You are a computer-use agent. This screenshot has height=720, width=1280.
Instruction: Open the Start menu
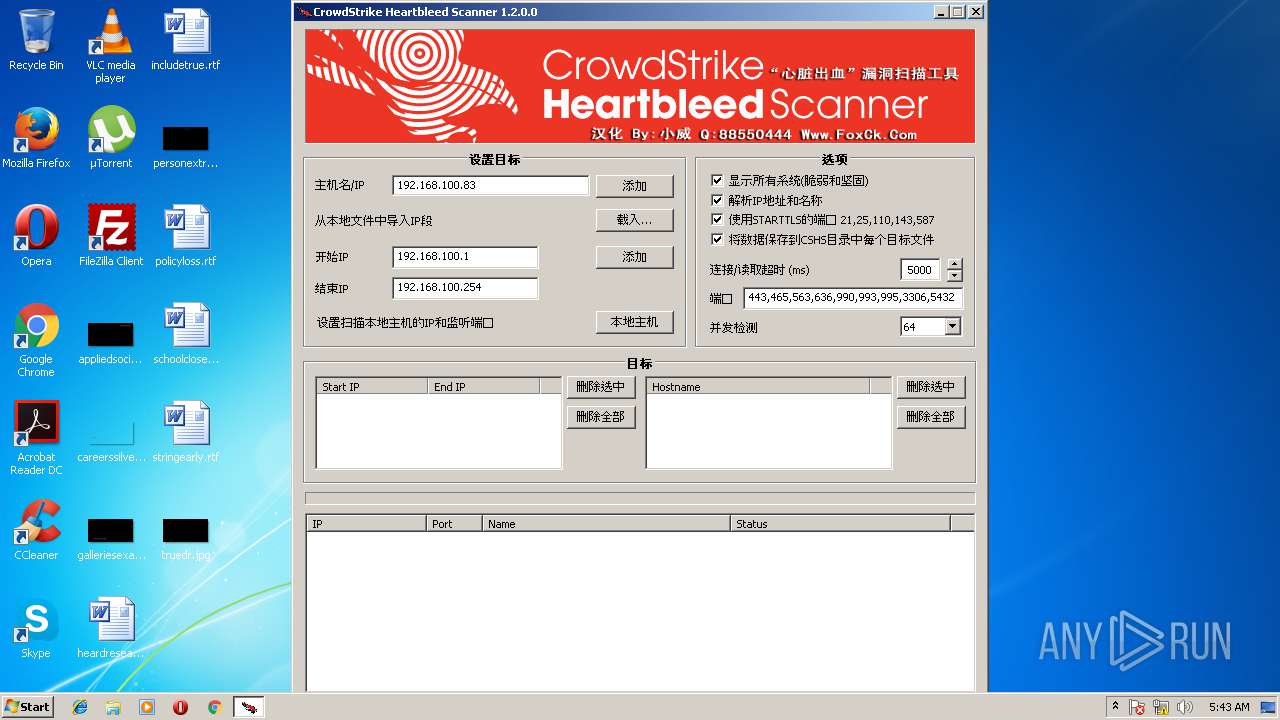click(27, 707)
